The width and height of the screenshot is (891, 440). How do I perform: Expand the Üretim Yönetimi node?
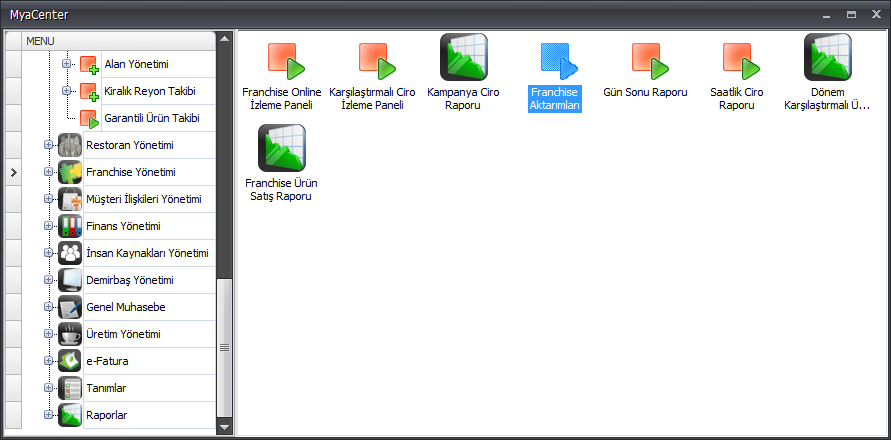(48, 334)
